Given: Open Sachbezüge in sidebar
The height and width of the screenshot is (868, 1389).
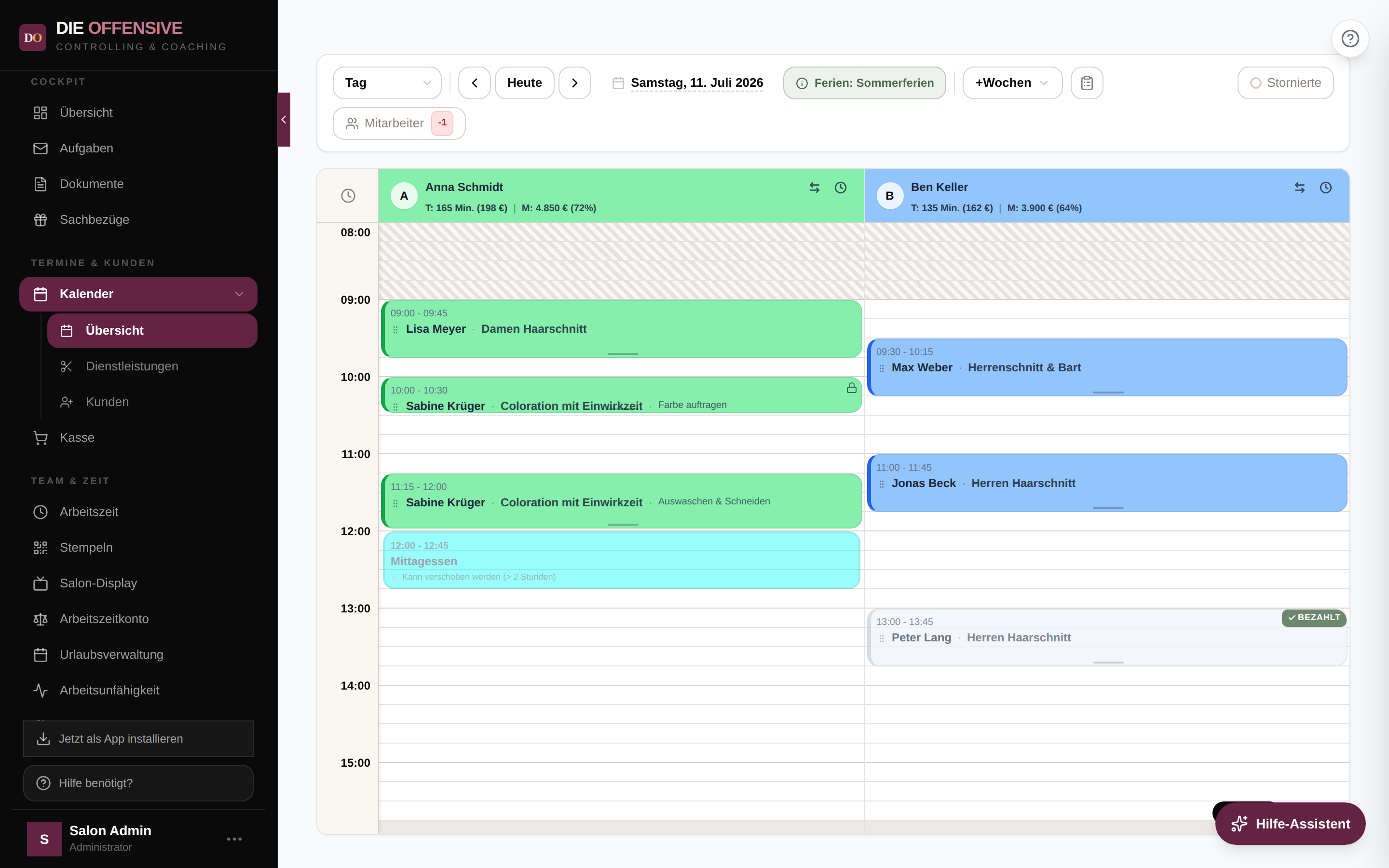Looking at the screenshot, I should pos(138,219).
